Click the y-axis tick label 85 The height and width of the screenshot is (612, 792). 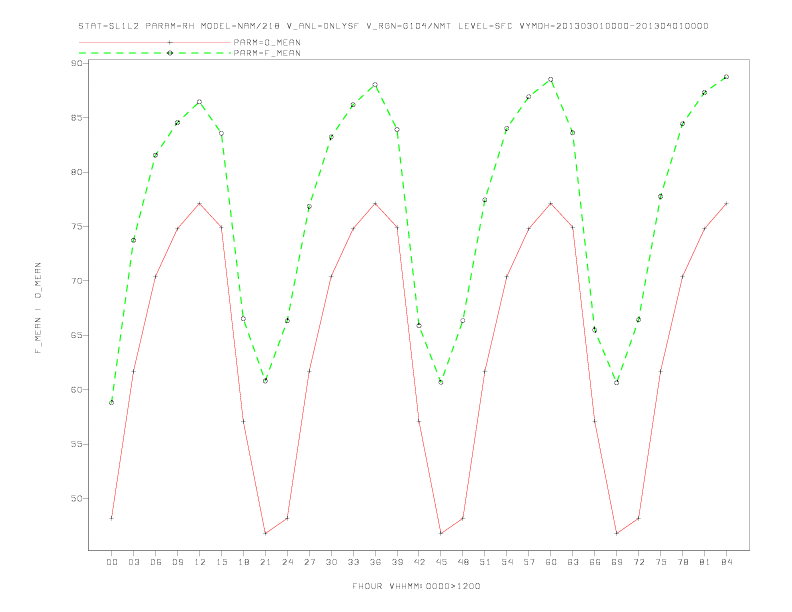coord(76,118)
